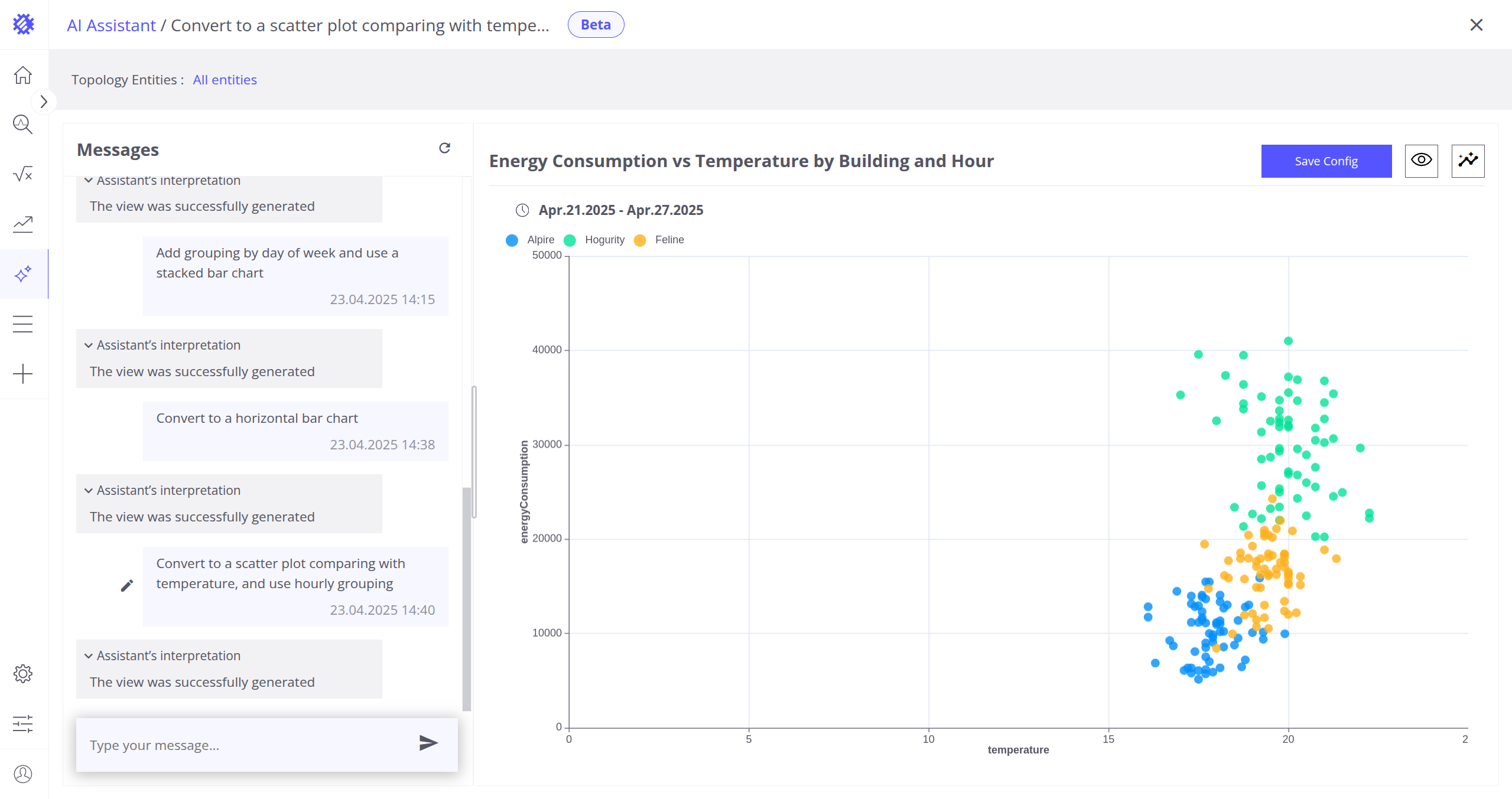Viewport: 1512px width, 799px height.
Task: Toggle the eye preview button
Action: 1421,161
